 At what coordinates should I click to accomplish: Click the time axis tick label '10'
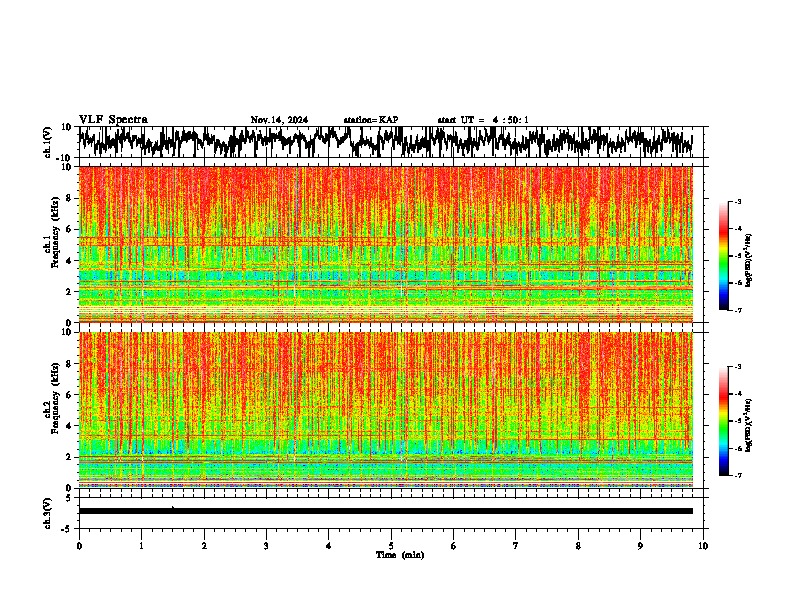click(703, 546)
